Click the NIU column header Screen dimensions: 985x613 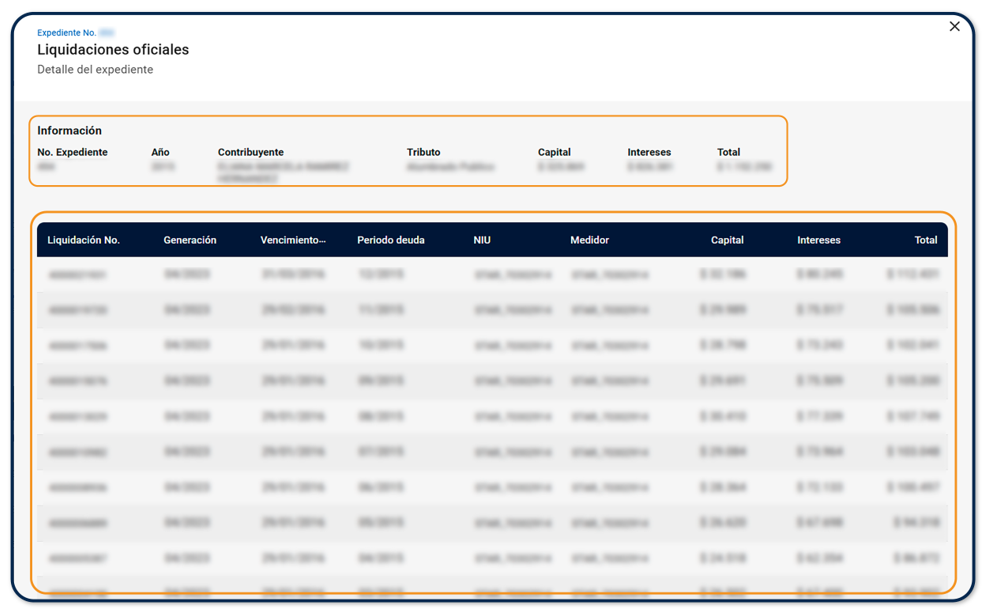(x=482, y=240)
